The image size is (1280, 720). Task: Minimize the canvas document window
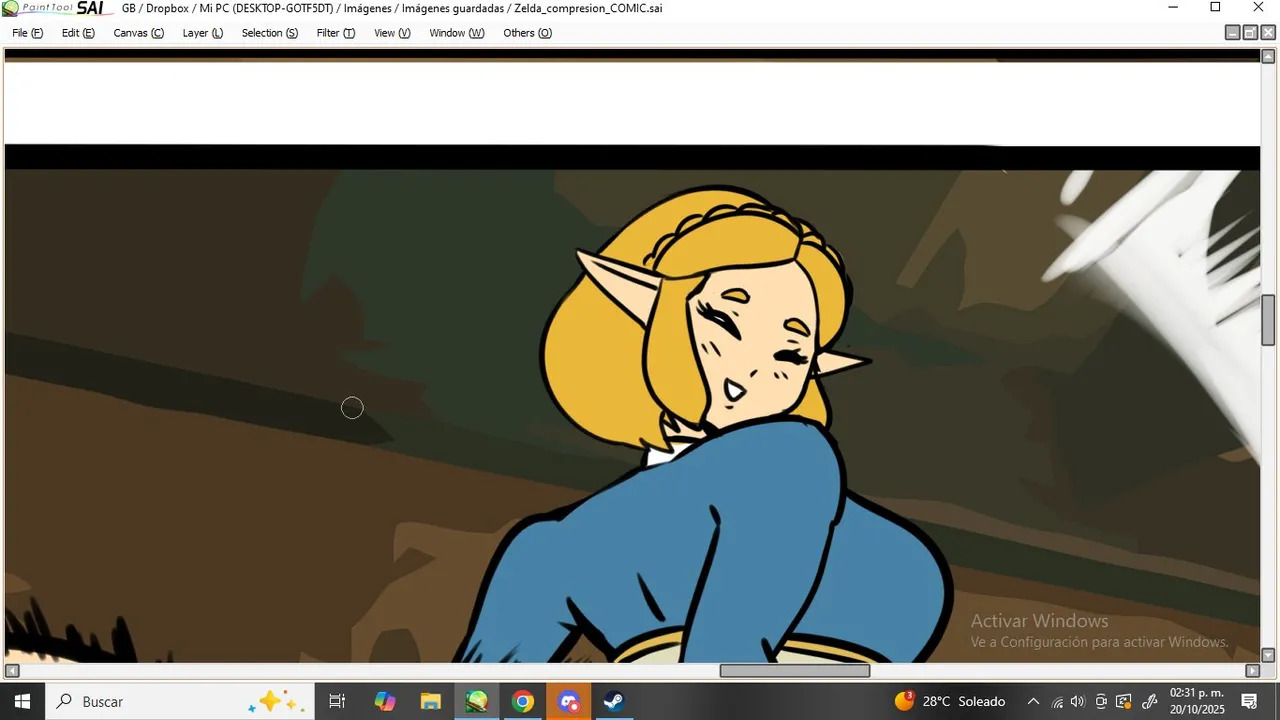tap(1233, 33)
